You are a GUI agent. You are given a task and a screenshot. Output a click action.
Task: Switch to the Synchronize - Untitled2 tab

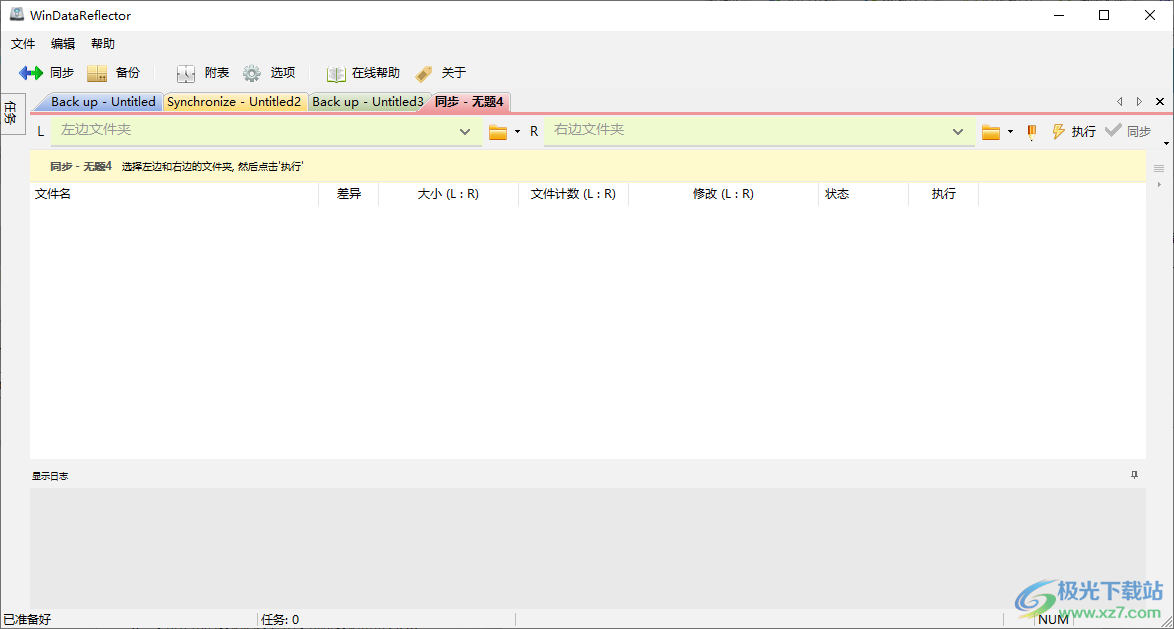pos(235,101)
